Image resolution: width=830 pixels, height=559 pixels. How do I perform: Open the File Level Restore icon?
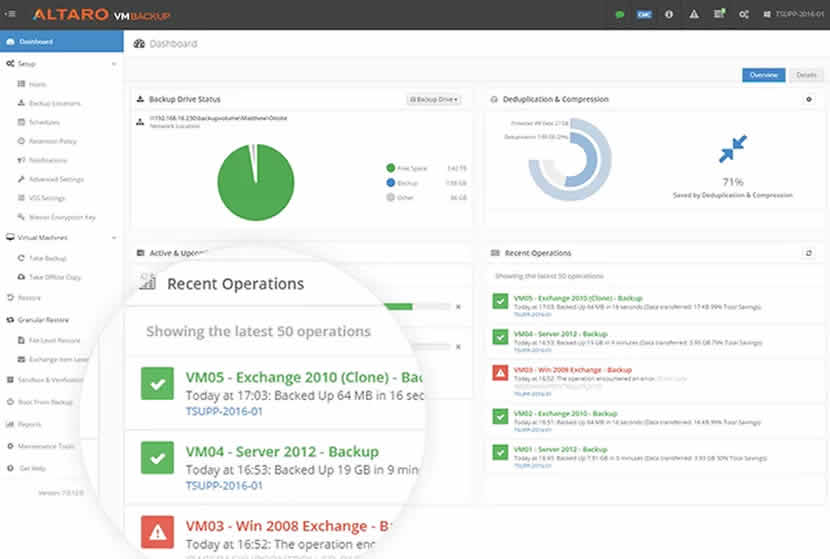[21, 340]
